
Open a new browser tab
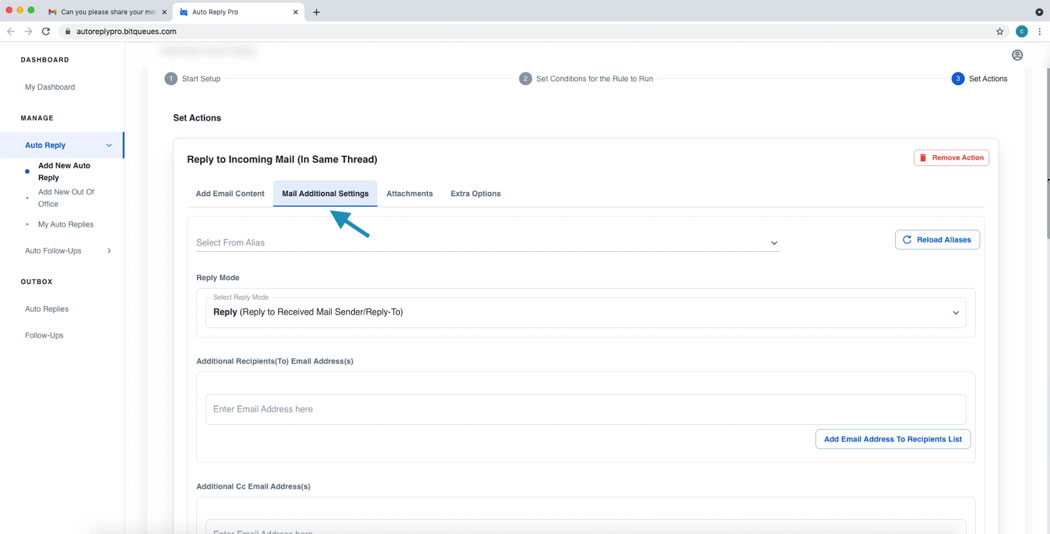pos(316,12)
